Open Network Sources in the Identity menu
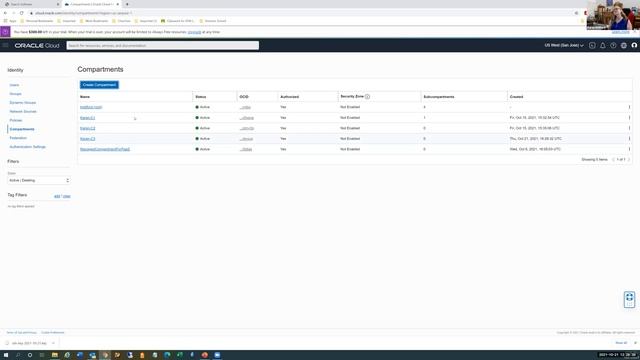Viewport: 640px width, 360px height. pyautogui.click(x=23, y=111)
